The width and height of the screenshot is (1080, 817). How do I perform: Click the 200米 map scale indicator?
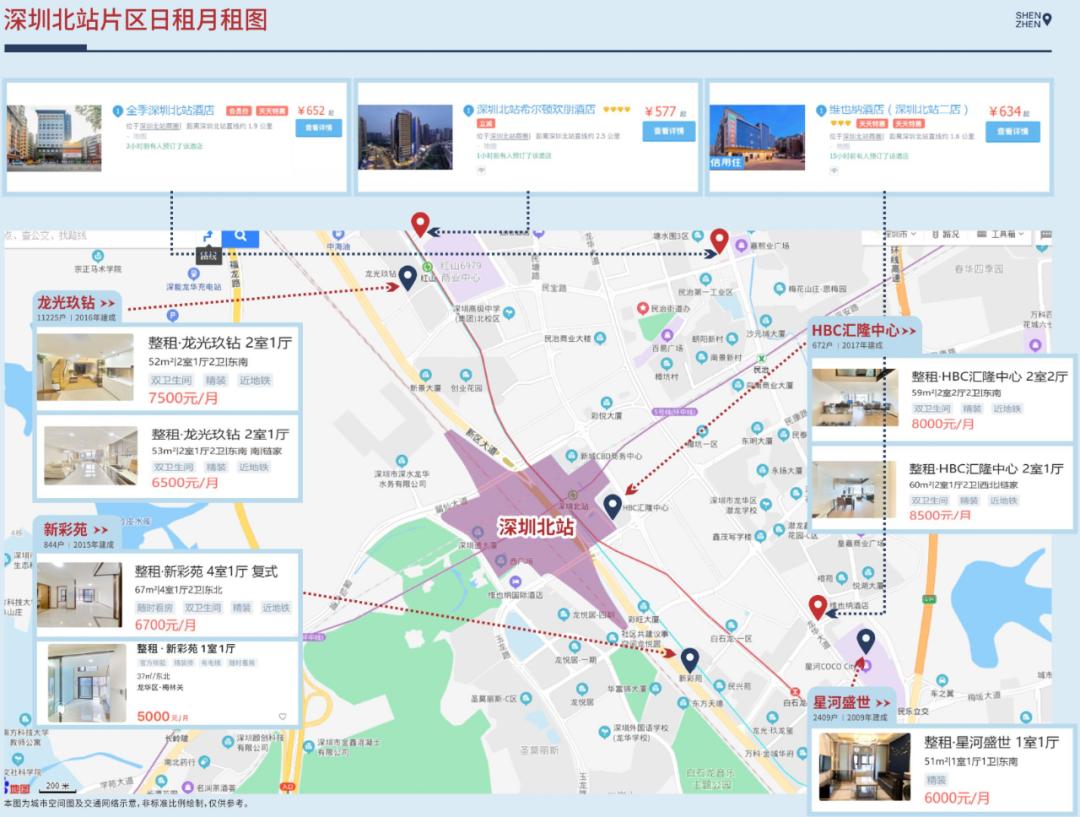pyautogui.click(x=58, y=786)
